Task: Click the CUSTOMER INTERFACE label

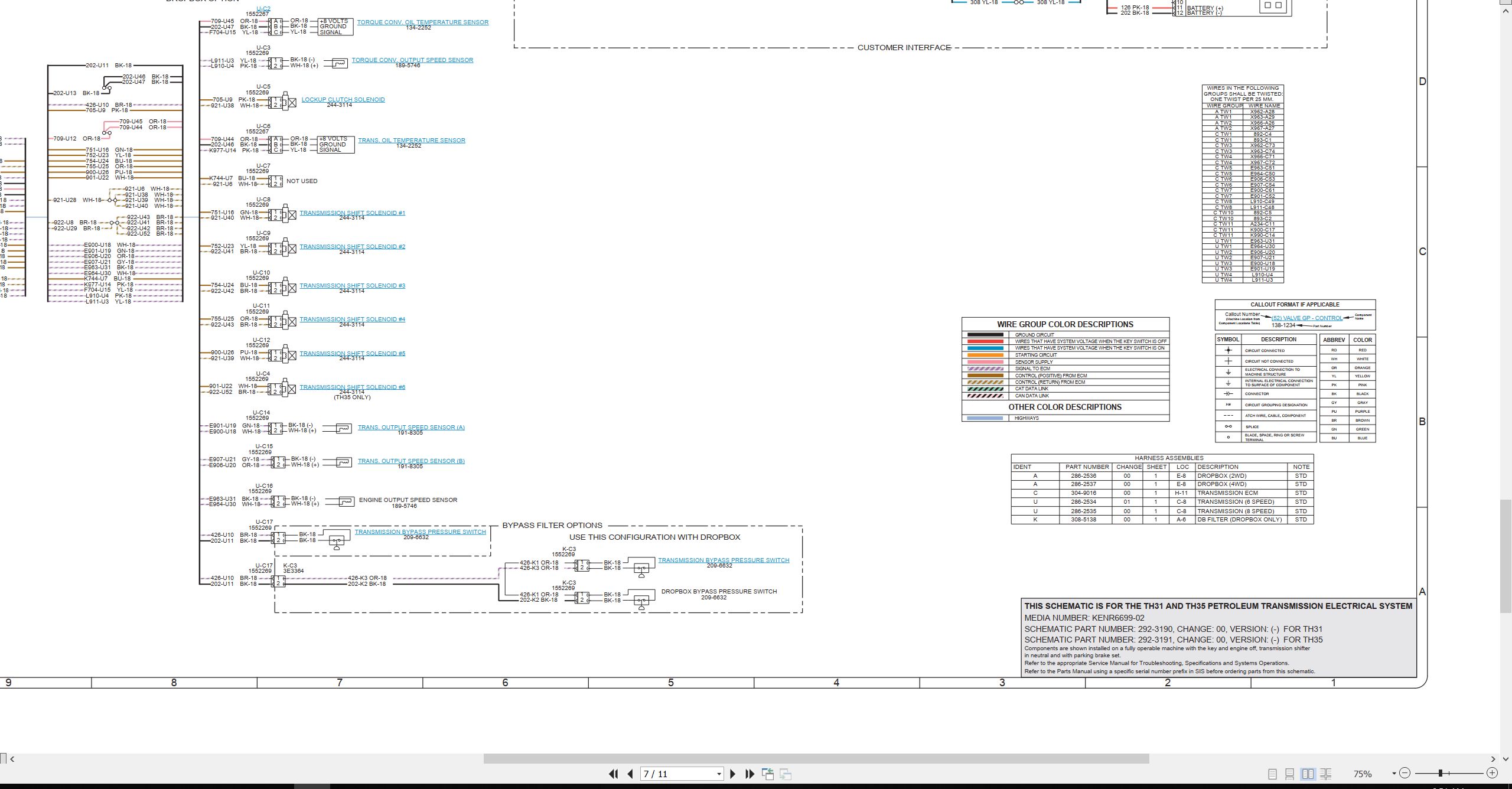Action: click(904, 48)
